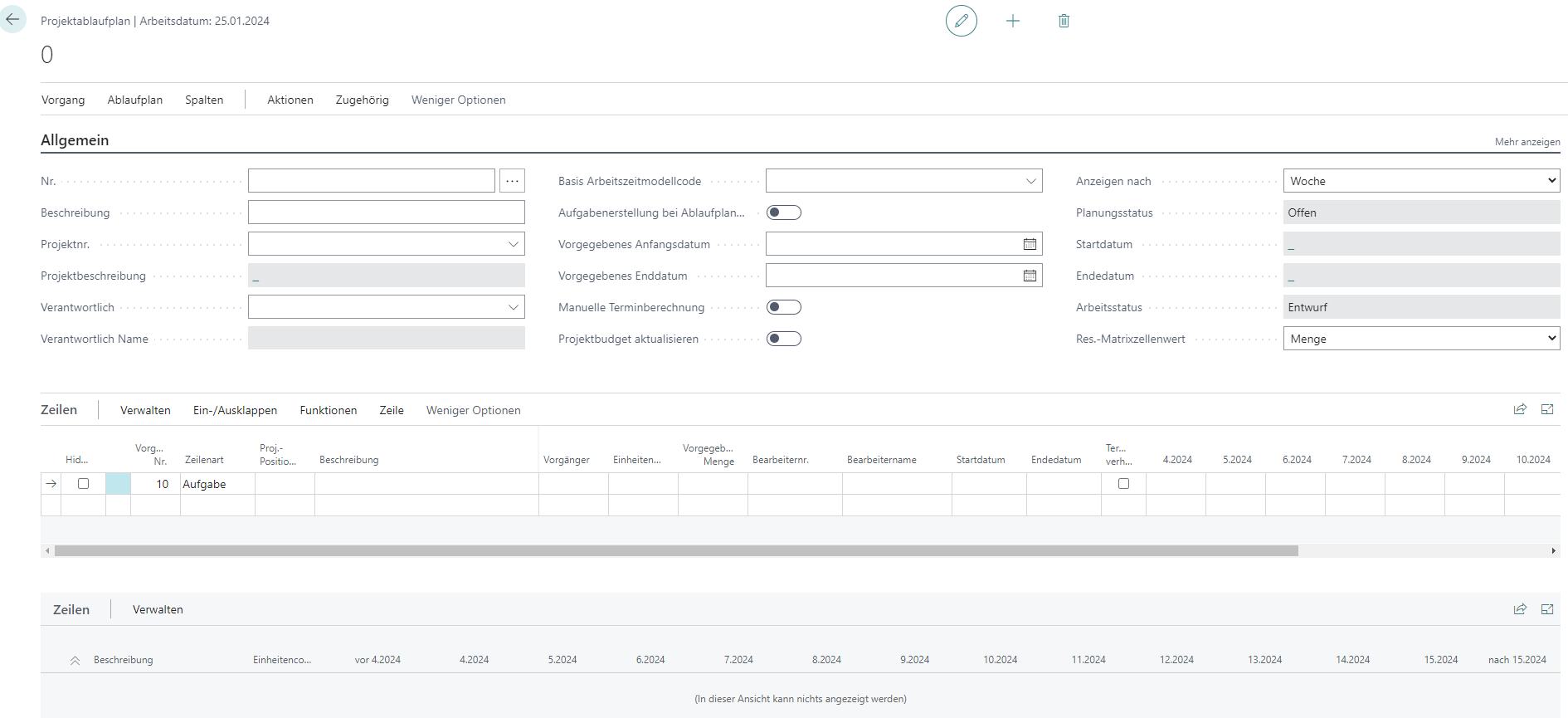Open the Zugehörig menu
1568x718 pixels.
coord(362,100)
